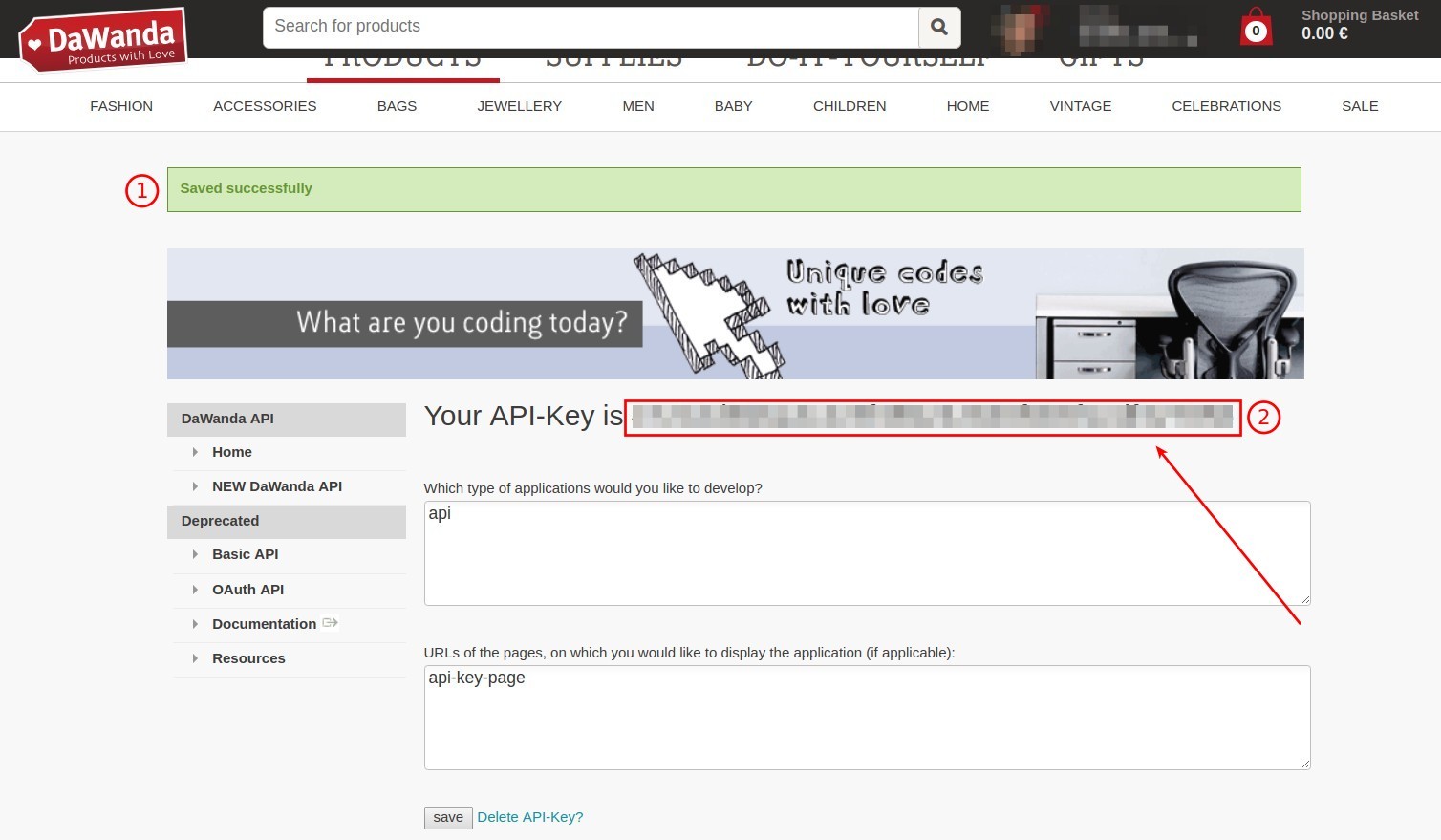Expand the Resources arrow
Image resolution: width=1441 pixels, height=840 pixels.
195,658
